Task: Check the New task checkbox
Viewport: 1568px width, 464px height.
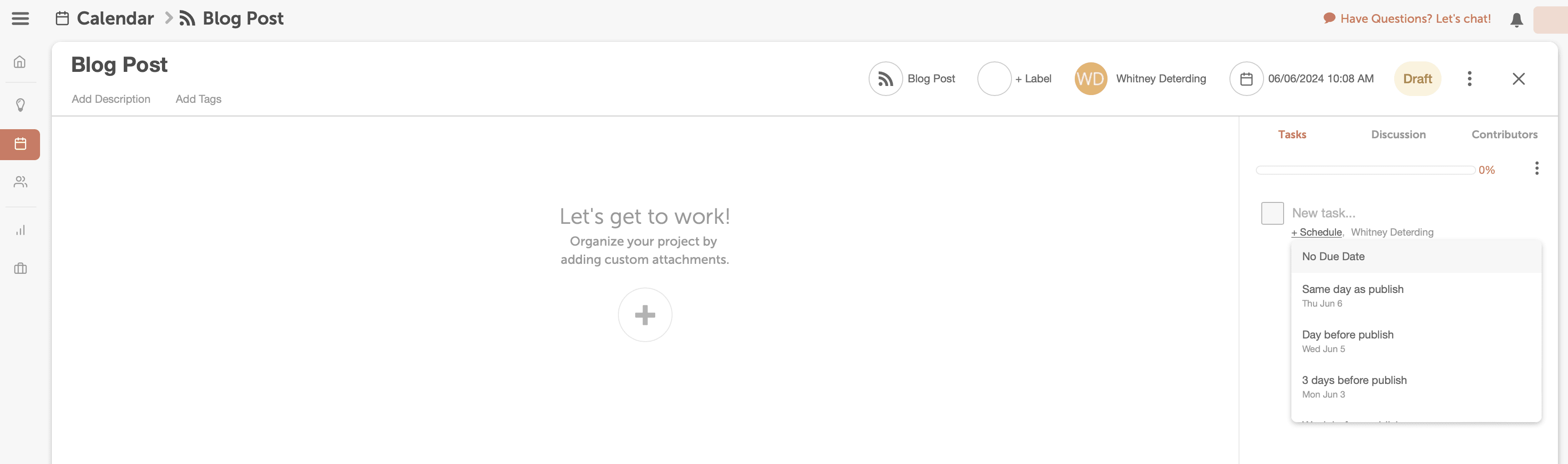Action: [1272, 213]
